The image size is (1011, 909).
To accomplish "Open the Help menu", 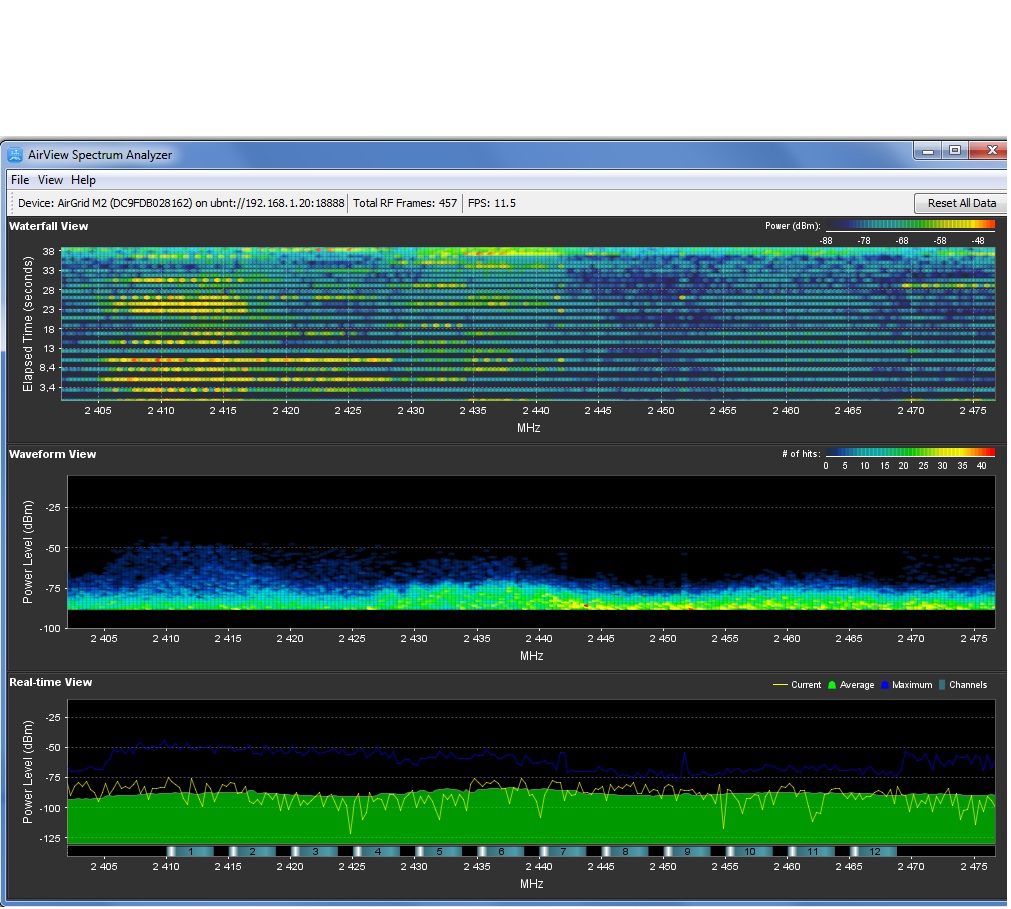I will click(x=83, y=180).
